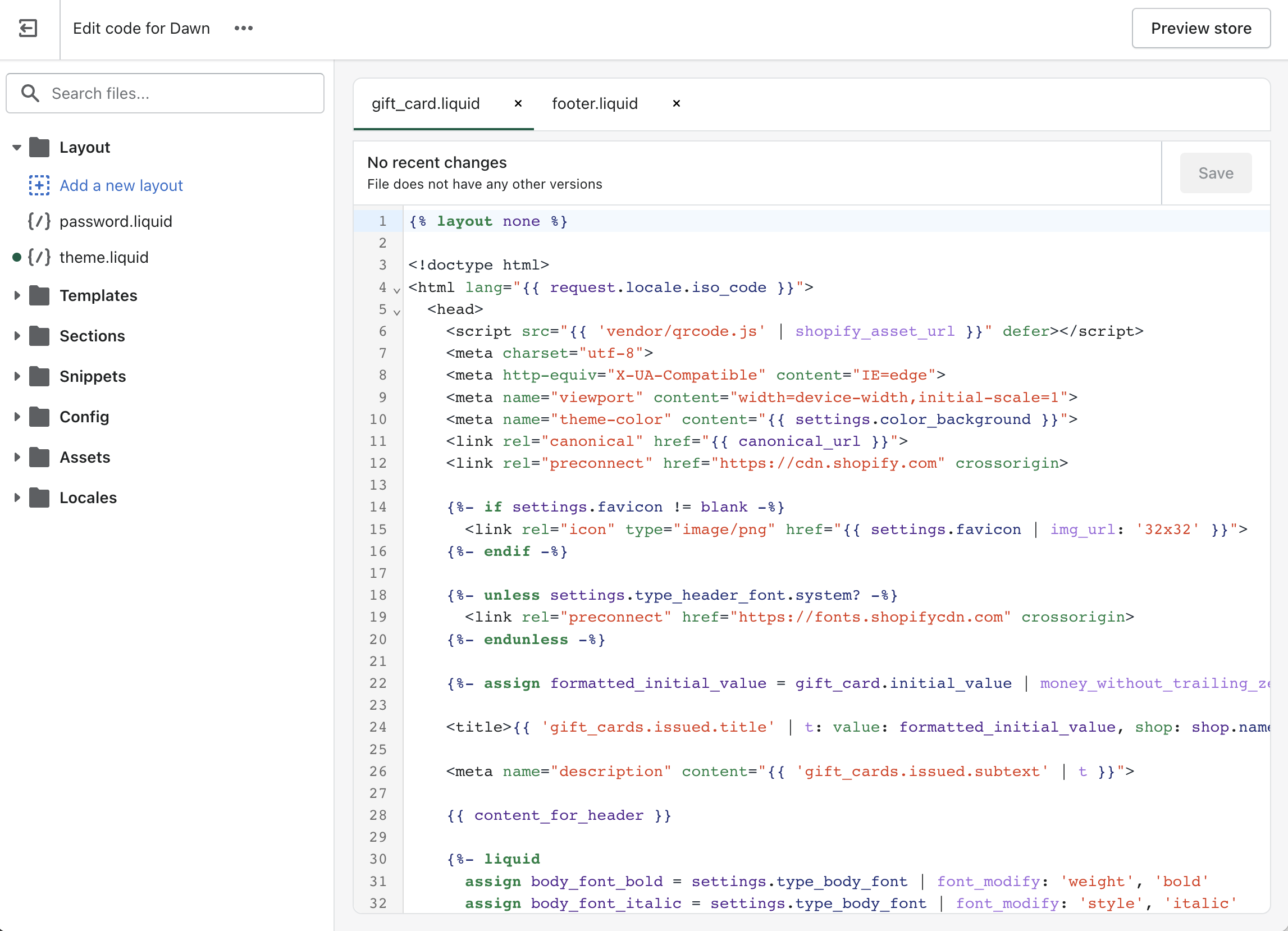Image resolution: width=1288 pixels, height=931 pixels.
Task: Click the back/navigation arrow icon
Action: tap(27, 28)
